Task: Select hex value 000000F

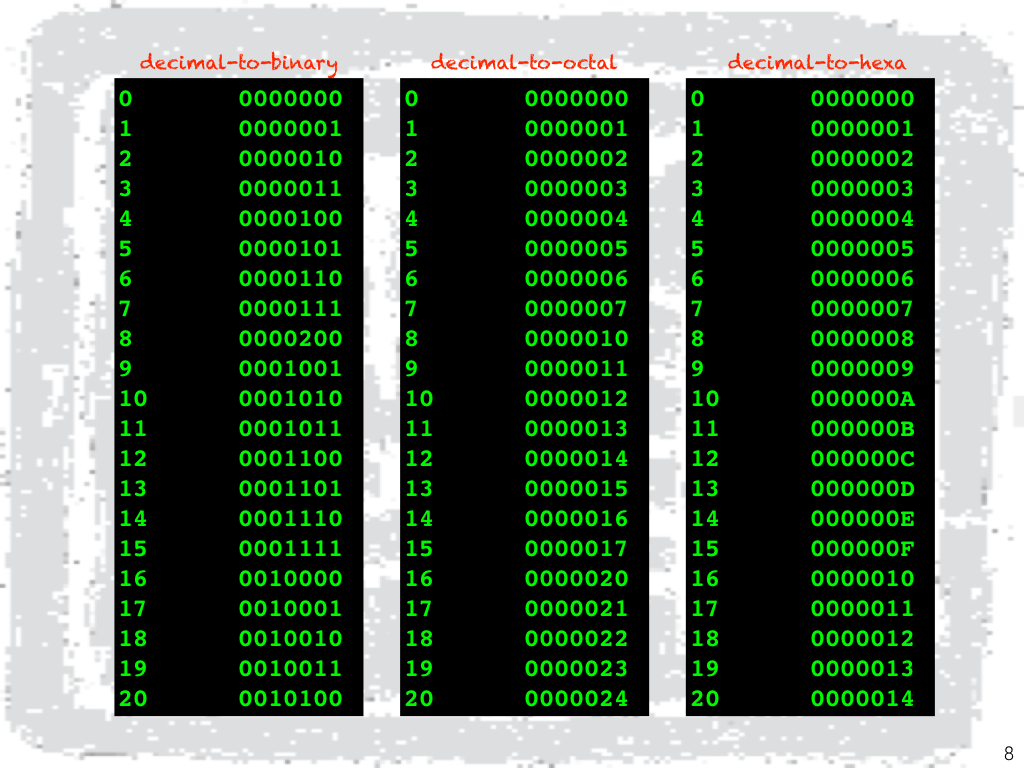Action: click(x=862, y=549)
